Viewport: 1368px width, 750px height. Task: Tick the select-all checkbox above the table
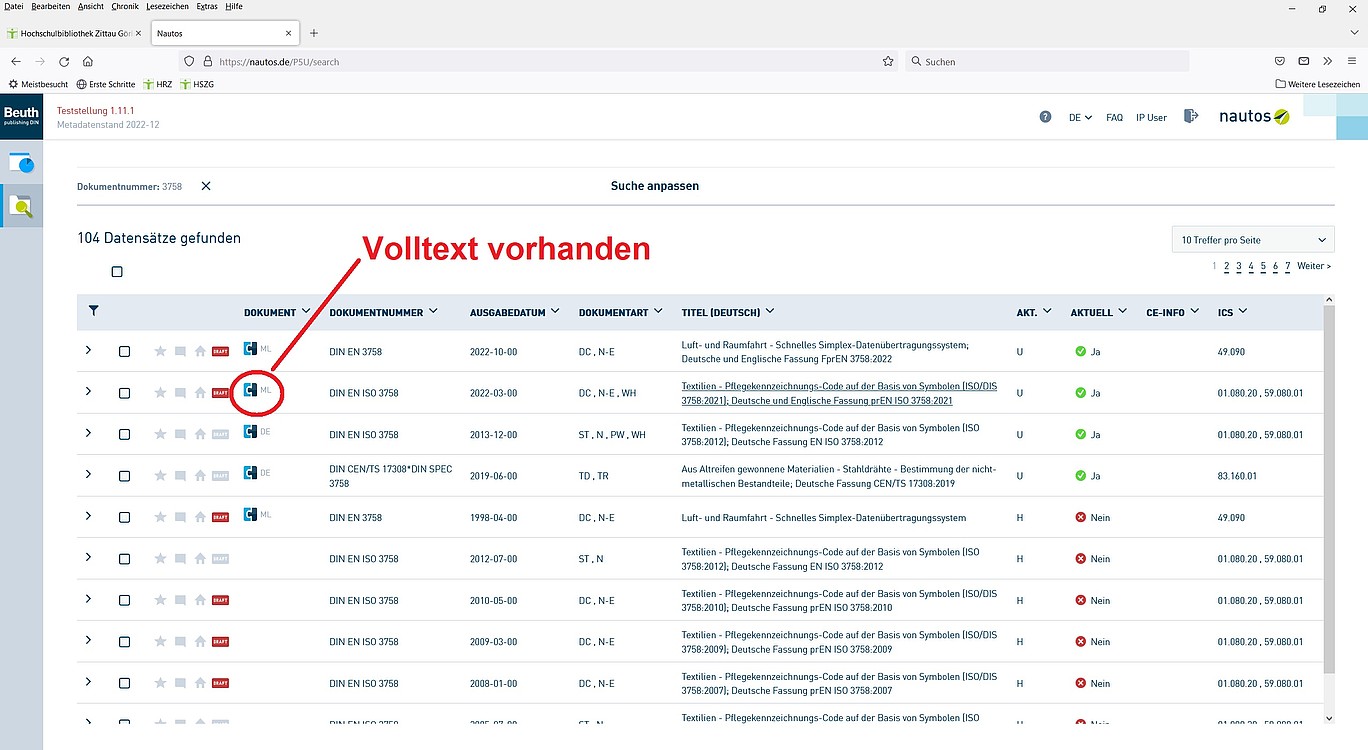pyautogui.click(x=117, y=272)
